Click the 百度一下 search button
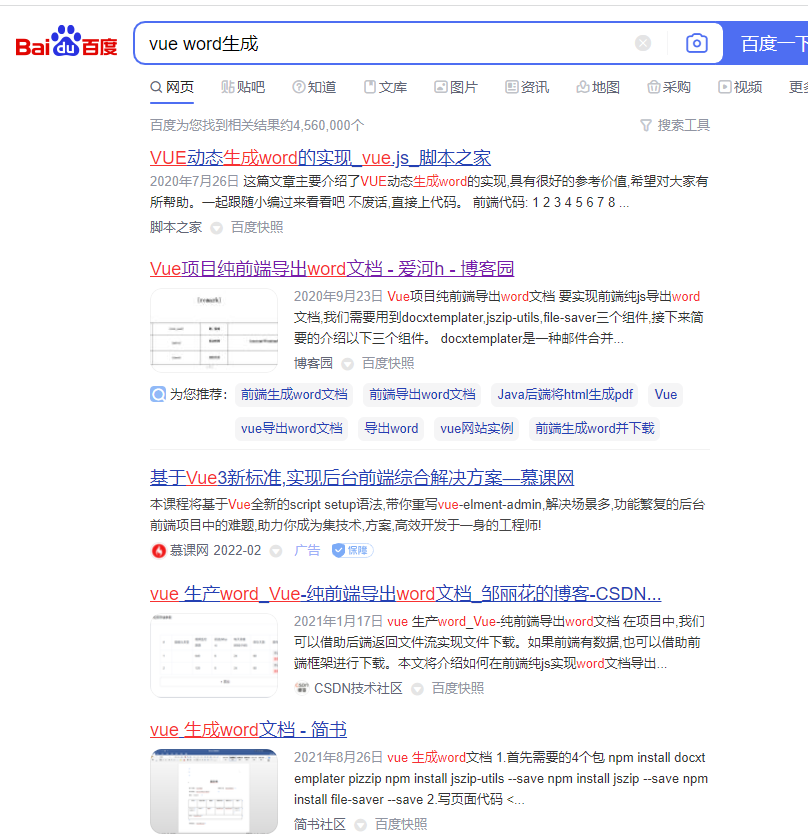Viewport: 808px width, 834px height. [x=766, y=43]
